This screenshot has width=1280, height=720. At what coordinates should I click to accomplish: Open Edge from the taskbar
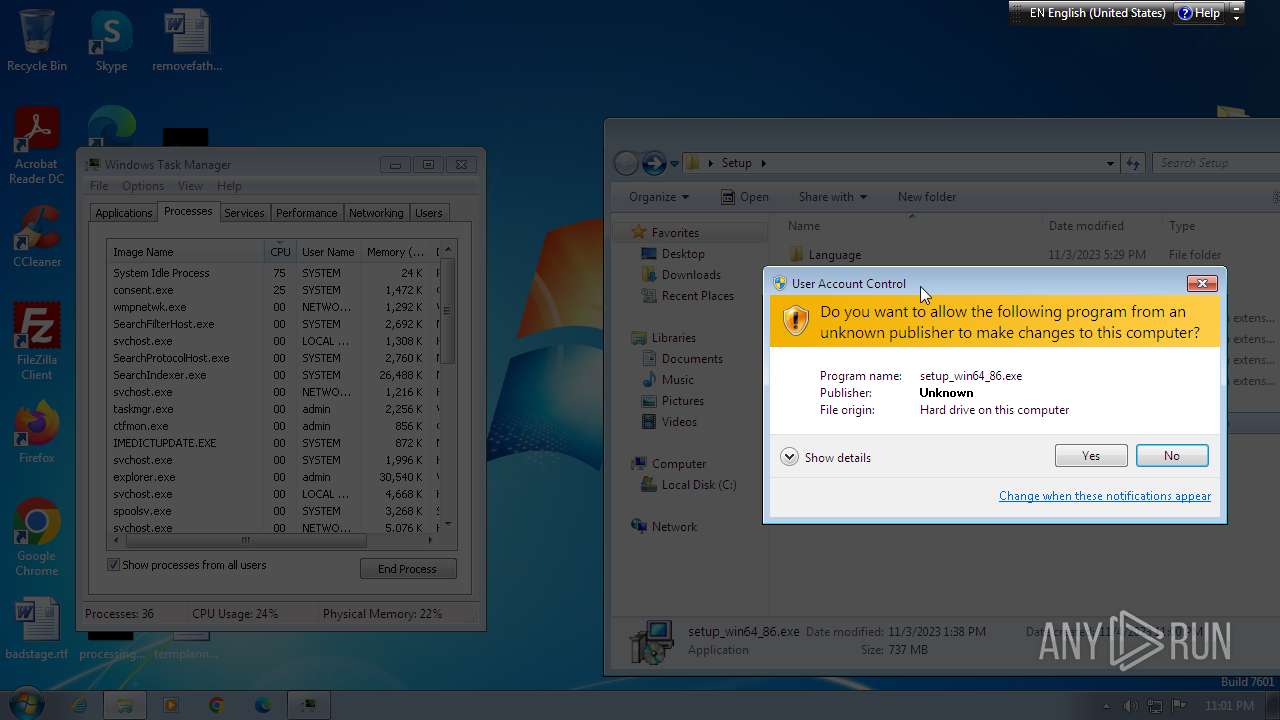[x=262, y=705]
